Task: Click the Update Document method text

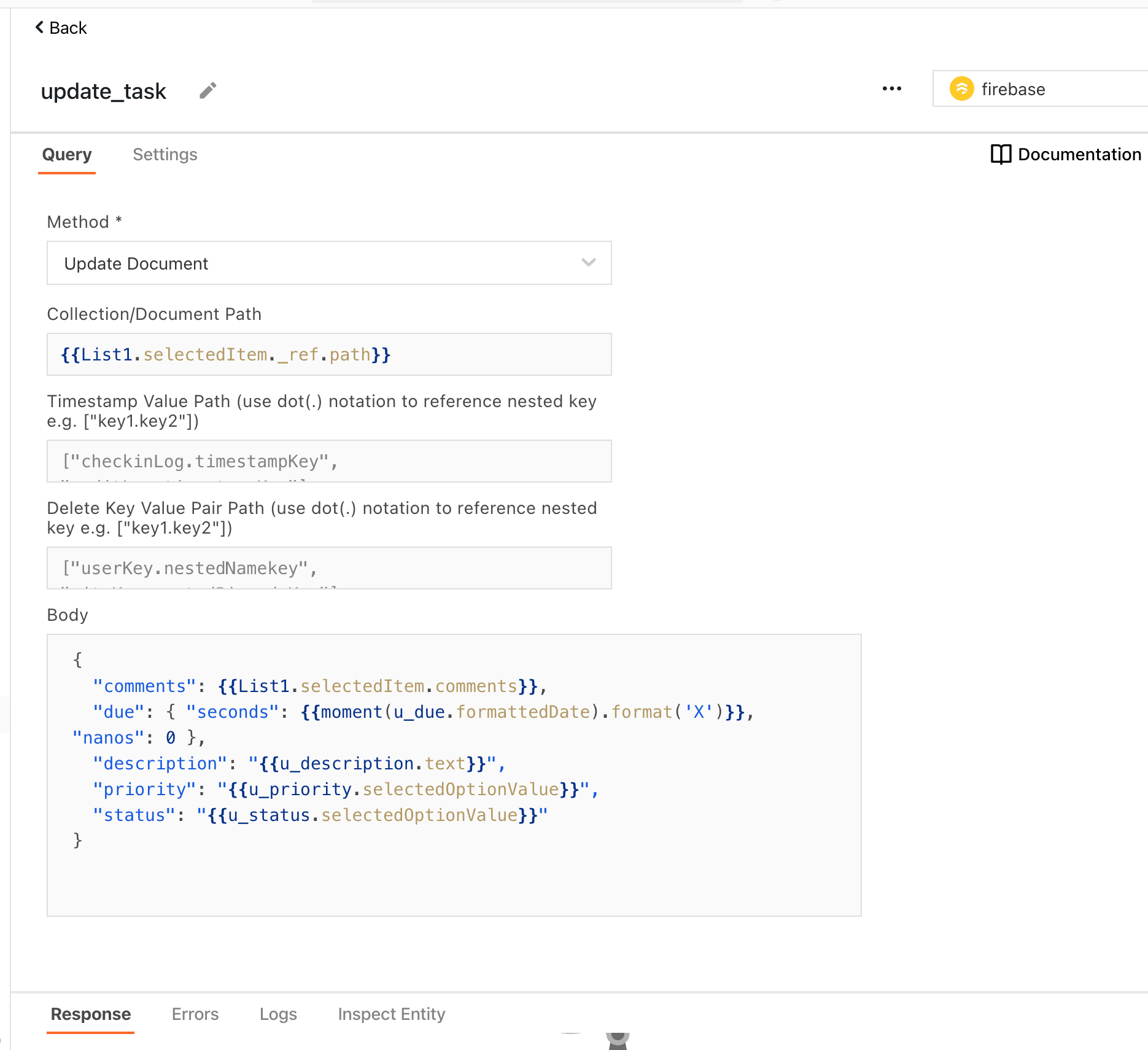Action: coord(136,263)
